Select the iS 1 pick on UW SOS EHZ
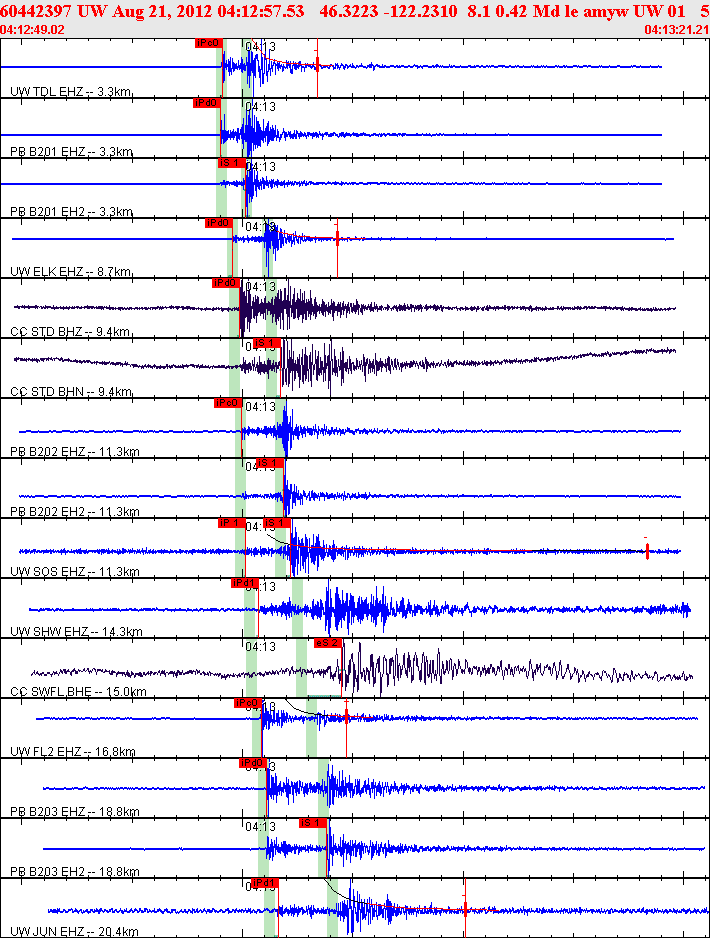The width and height of the screenshot is (710, 938). (x=277, y=523)
